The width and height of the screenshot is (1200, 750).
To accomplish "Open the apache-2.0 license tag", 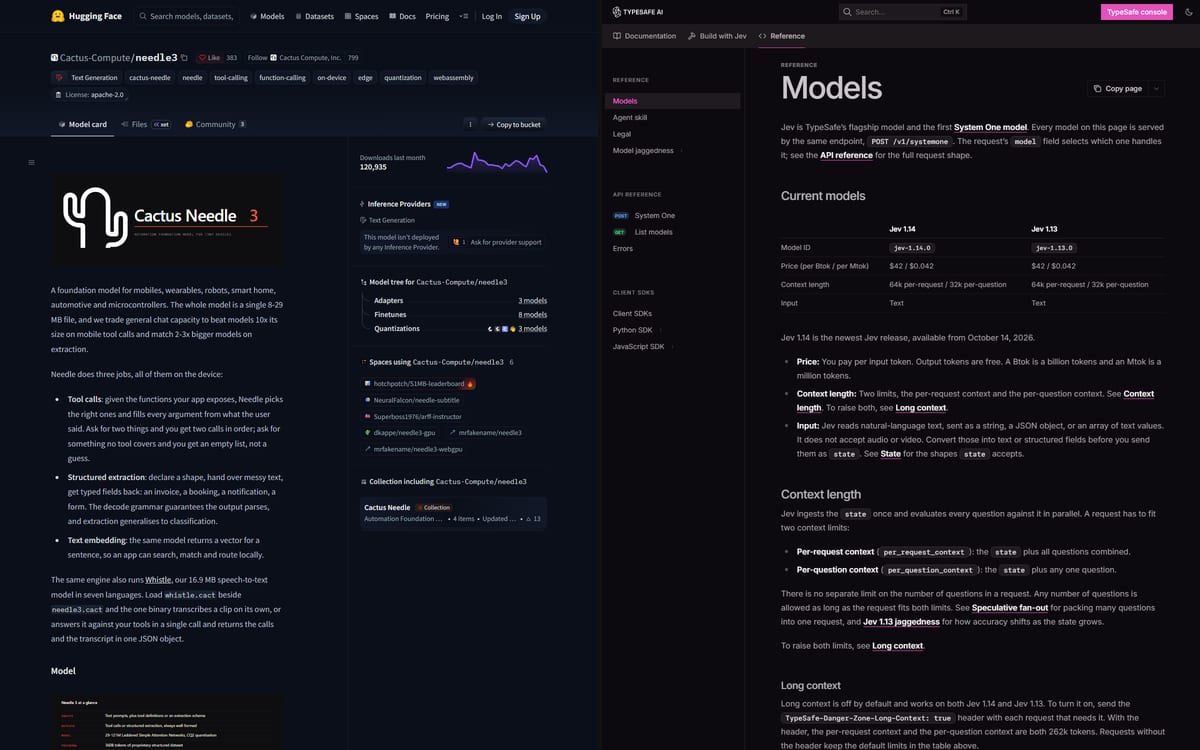I will coord(89,95).
